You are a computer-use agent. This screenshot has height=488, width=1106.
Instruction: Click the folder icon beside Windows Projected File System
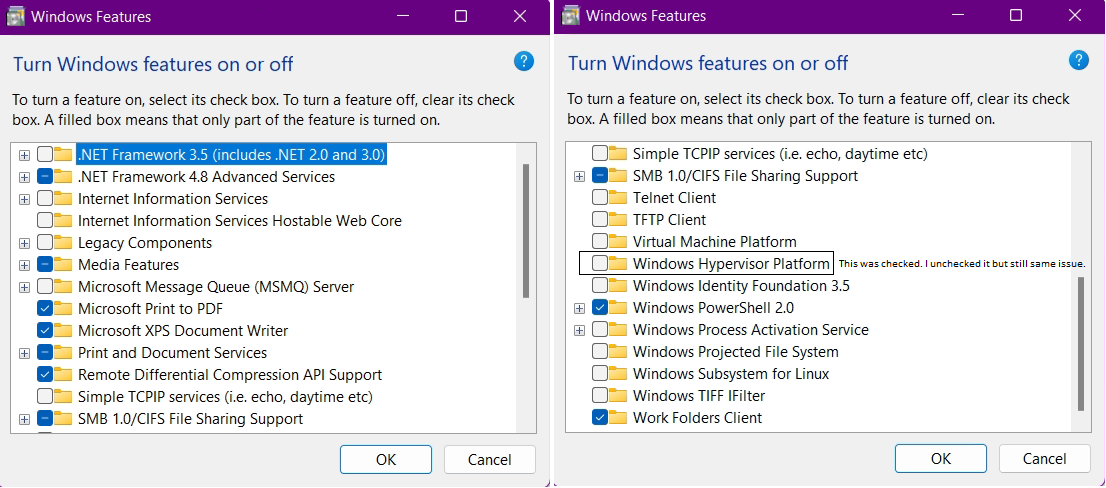tap(619, 351)
